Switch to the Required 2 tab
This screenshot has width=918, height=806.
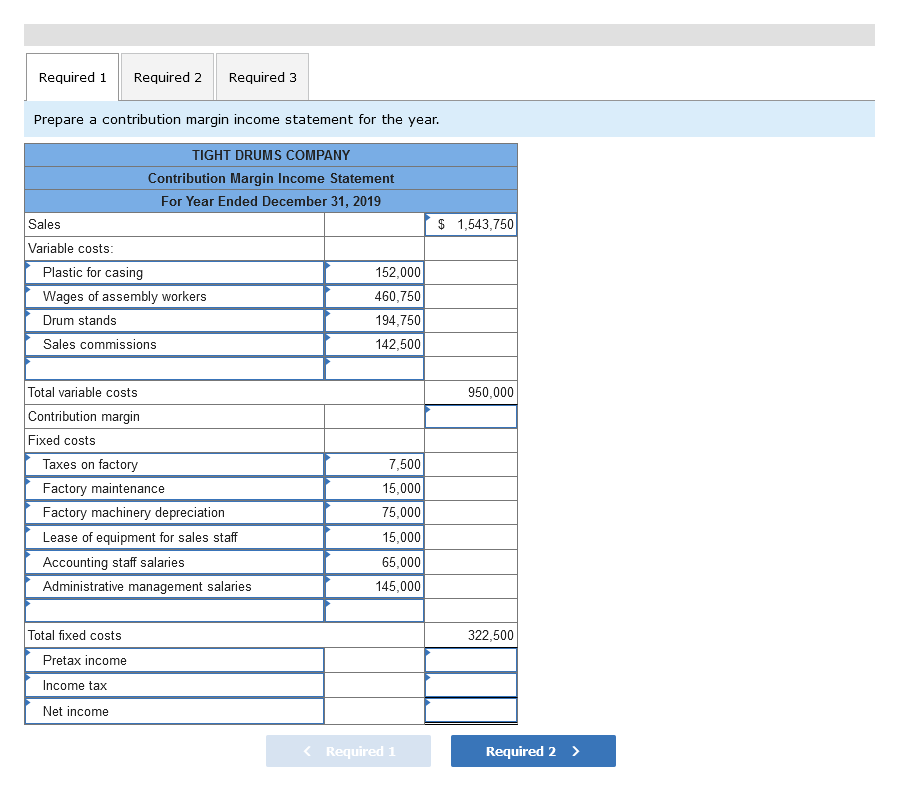pos(167,76)
